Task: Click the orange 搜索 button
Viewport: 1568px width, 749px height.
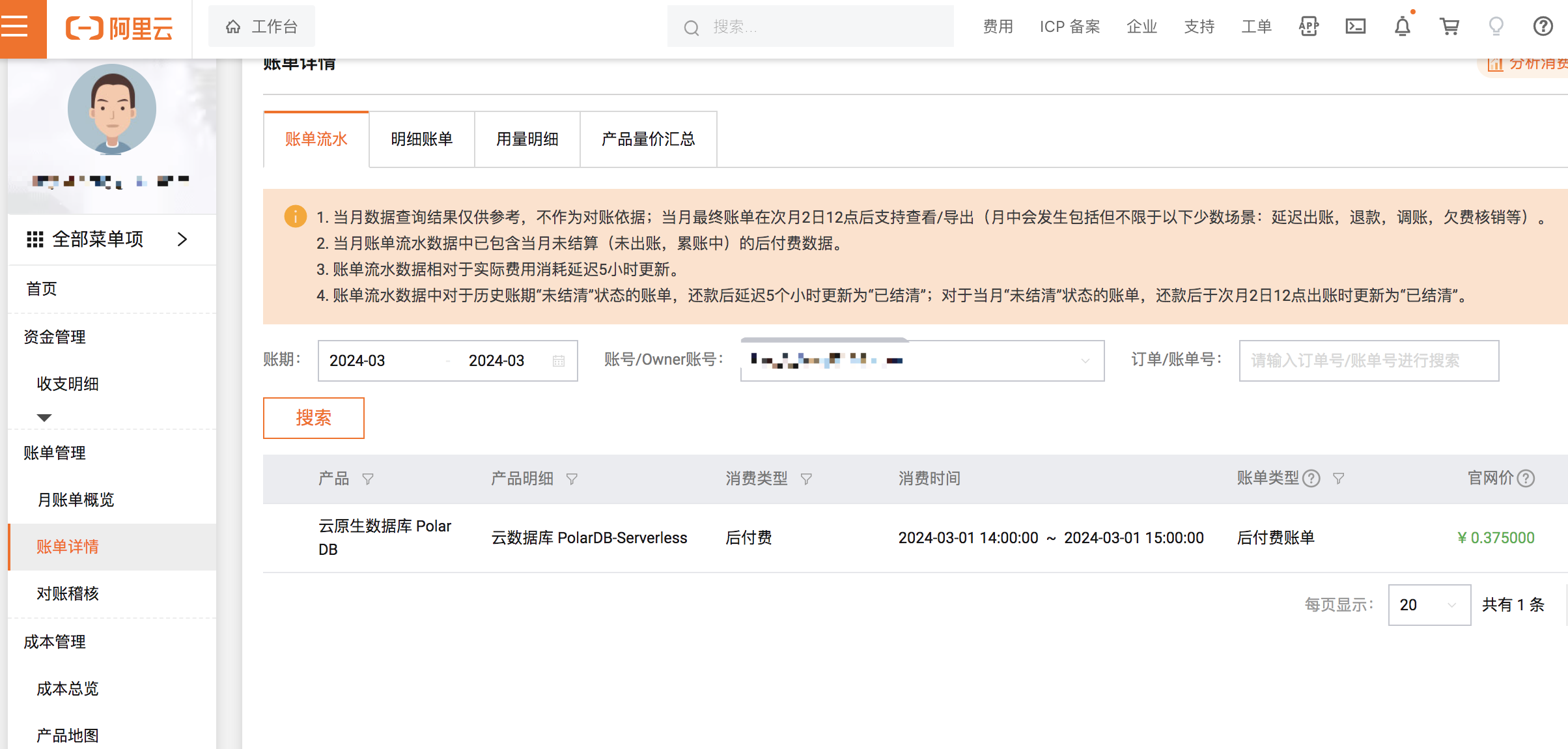Action: click(x=314, y=417)
